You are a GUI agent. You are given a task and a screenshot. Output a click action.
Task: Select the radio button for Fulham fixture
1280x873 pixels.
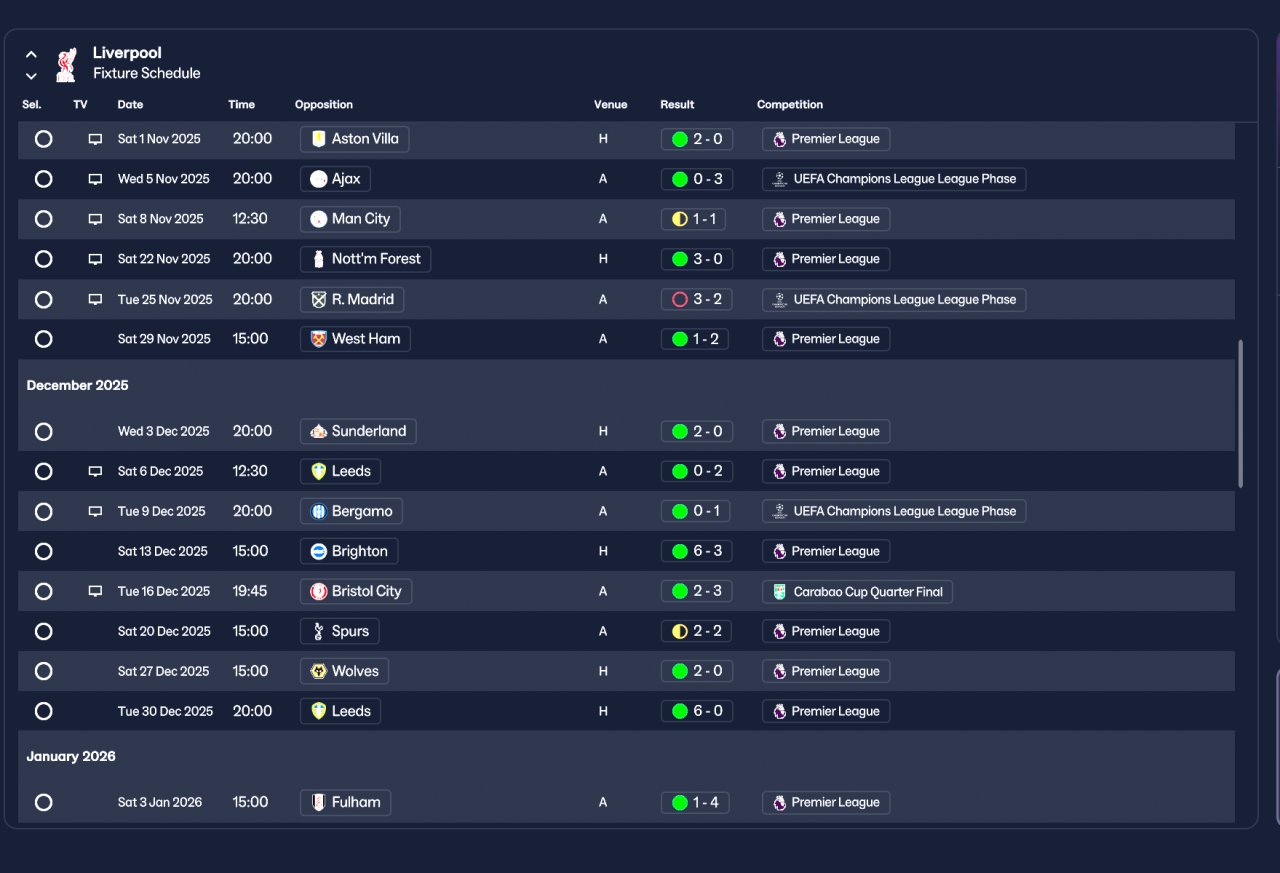43,802
